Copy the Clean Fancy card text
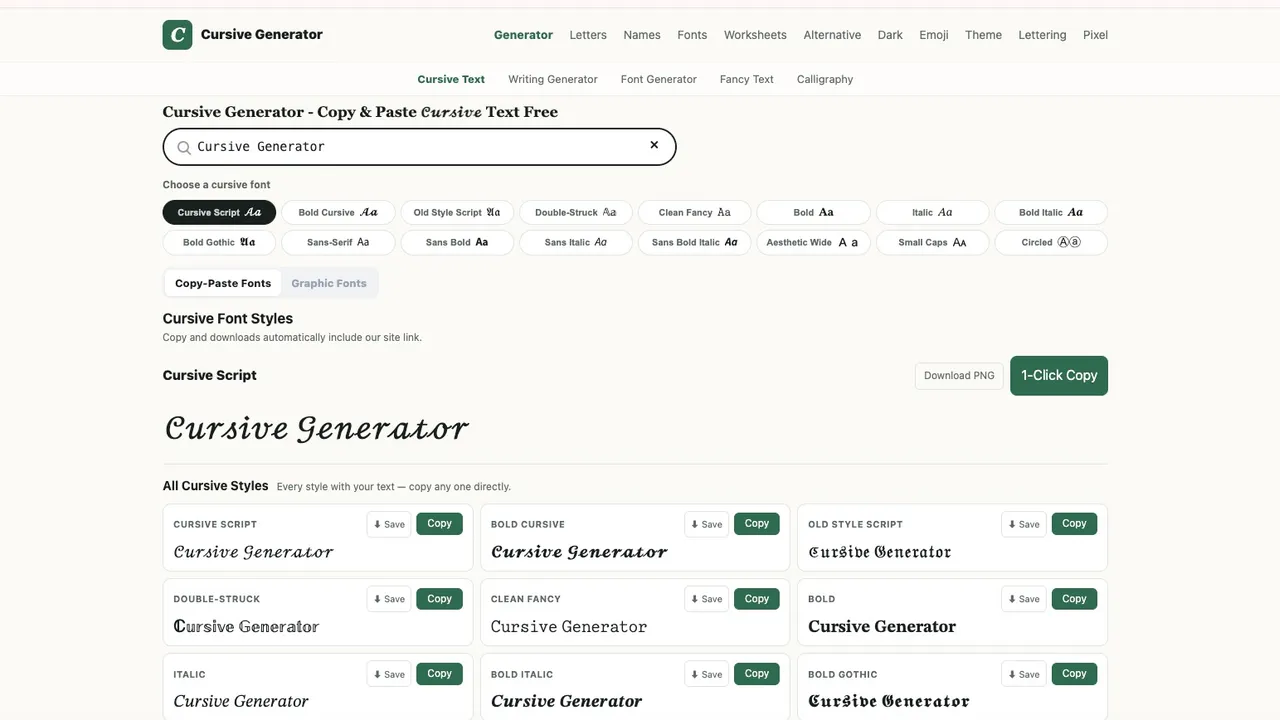 tap(757, 599)
